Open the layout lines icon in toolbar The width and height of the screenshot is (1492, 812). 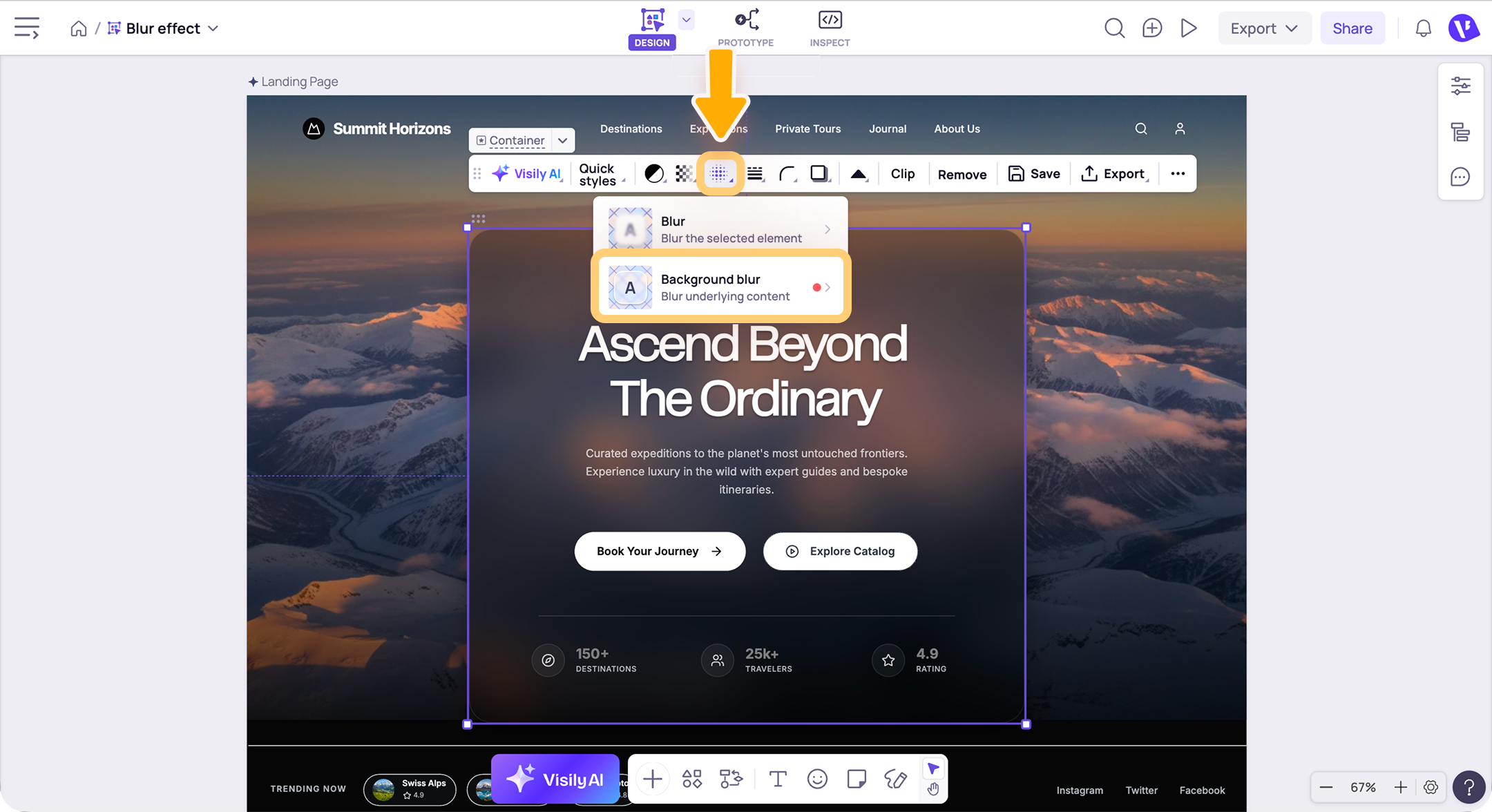(x=756, y=173)
